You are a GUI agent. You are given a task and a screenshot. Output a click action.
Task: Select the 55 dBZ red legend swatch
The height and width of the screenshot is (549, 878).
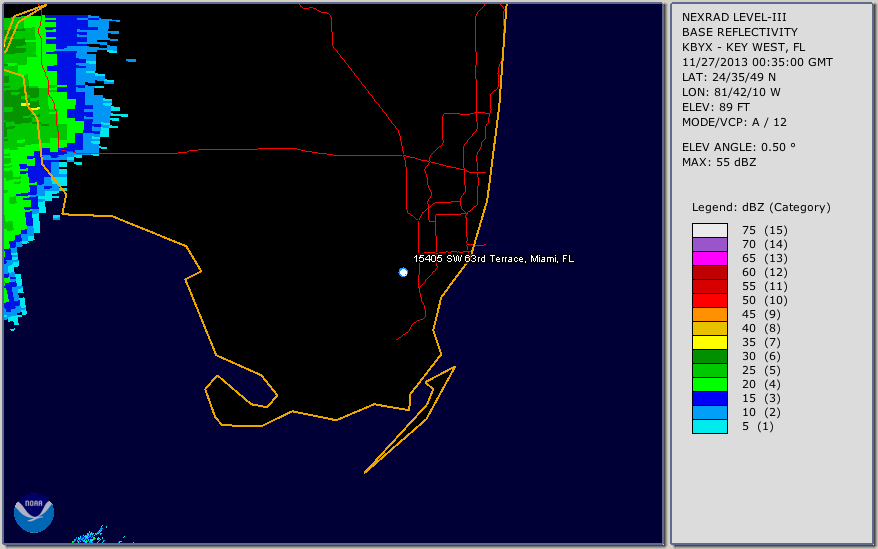pos(710,286)
